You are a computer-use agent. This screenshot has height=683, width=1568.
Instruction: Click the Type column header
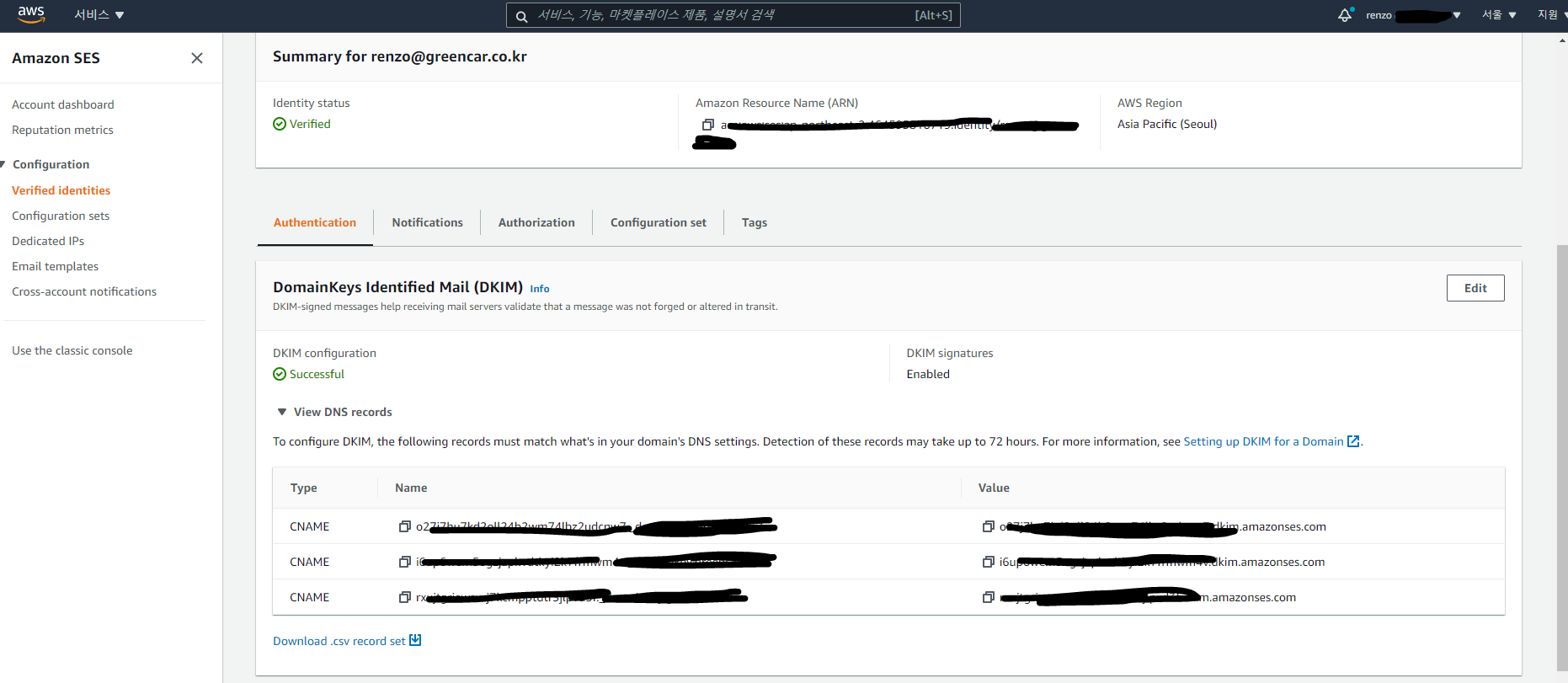[304, 488]
